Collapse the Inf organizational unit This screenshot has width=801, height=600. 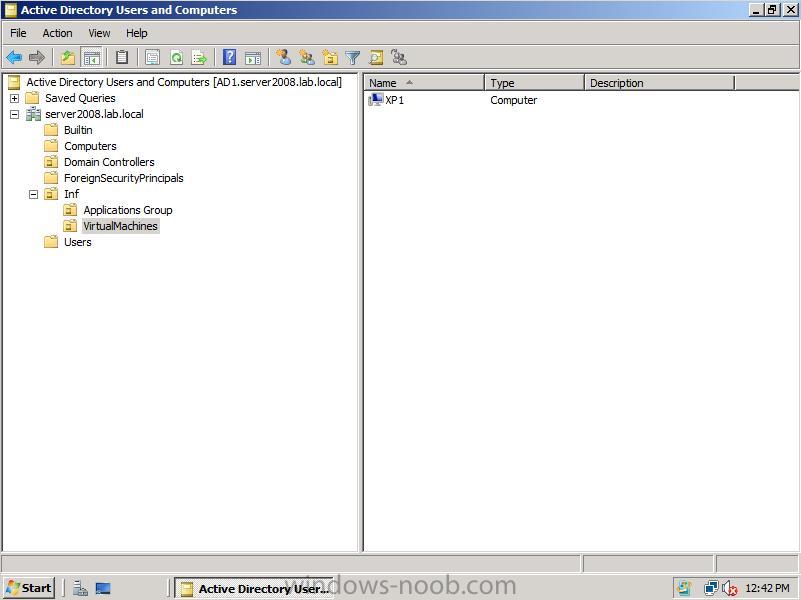pos(34,194)
